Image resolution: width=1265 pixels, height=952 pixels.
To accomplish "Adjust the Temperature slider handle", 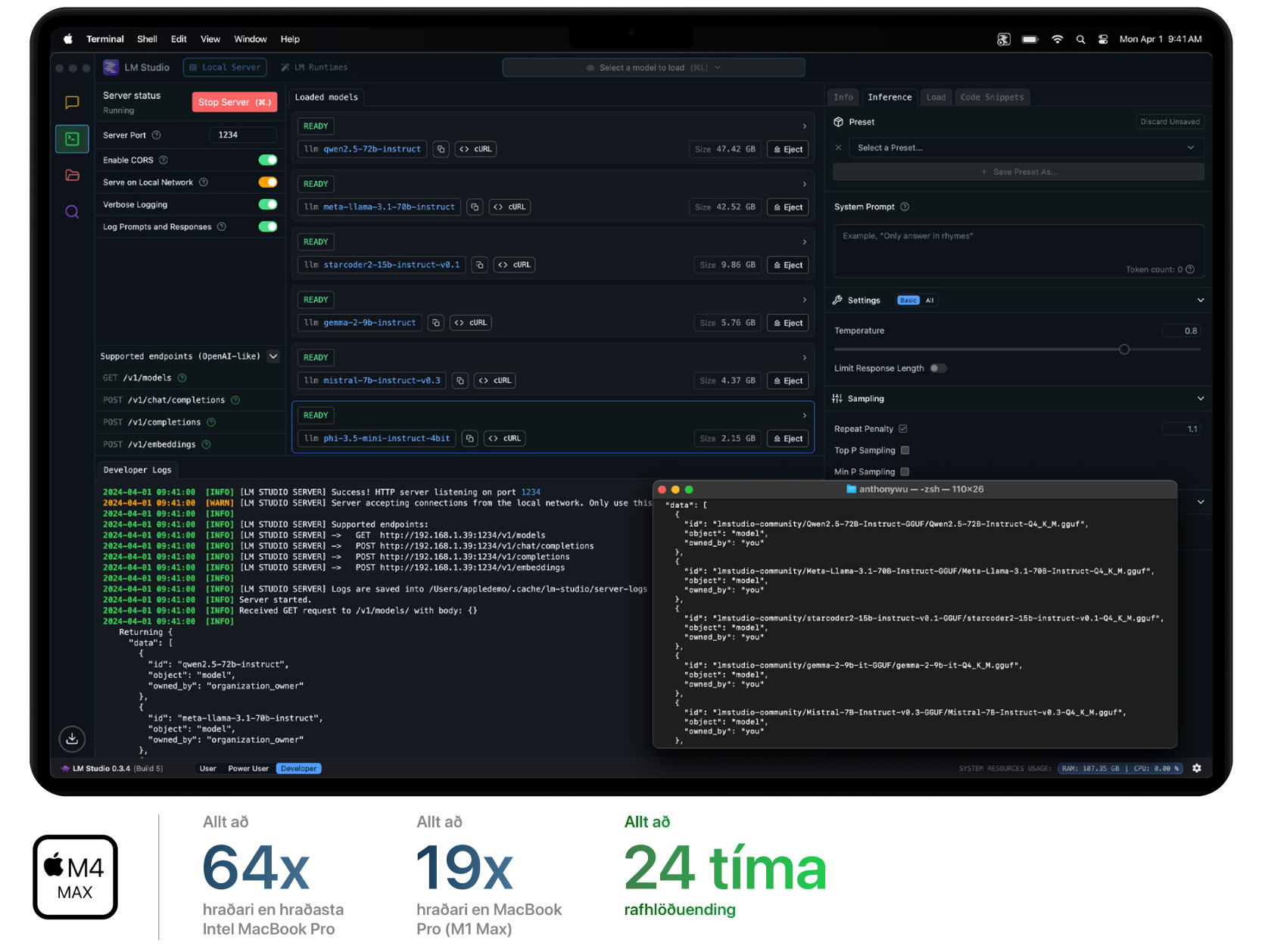I will click(1124, 350).
